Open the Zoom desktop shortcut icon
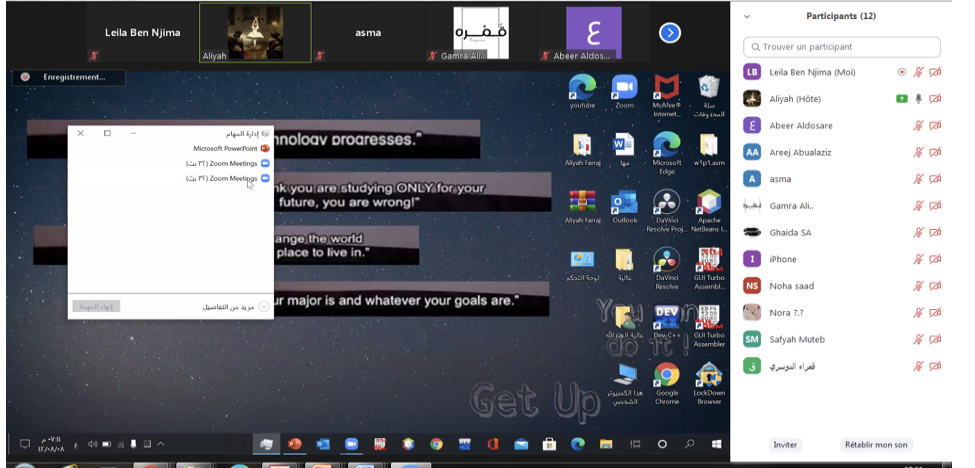Image resolution: width=975 pixels, height=468 pixels. 624,88
